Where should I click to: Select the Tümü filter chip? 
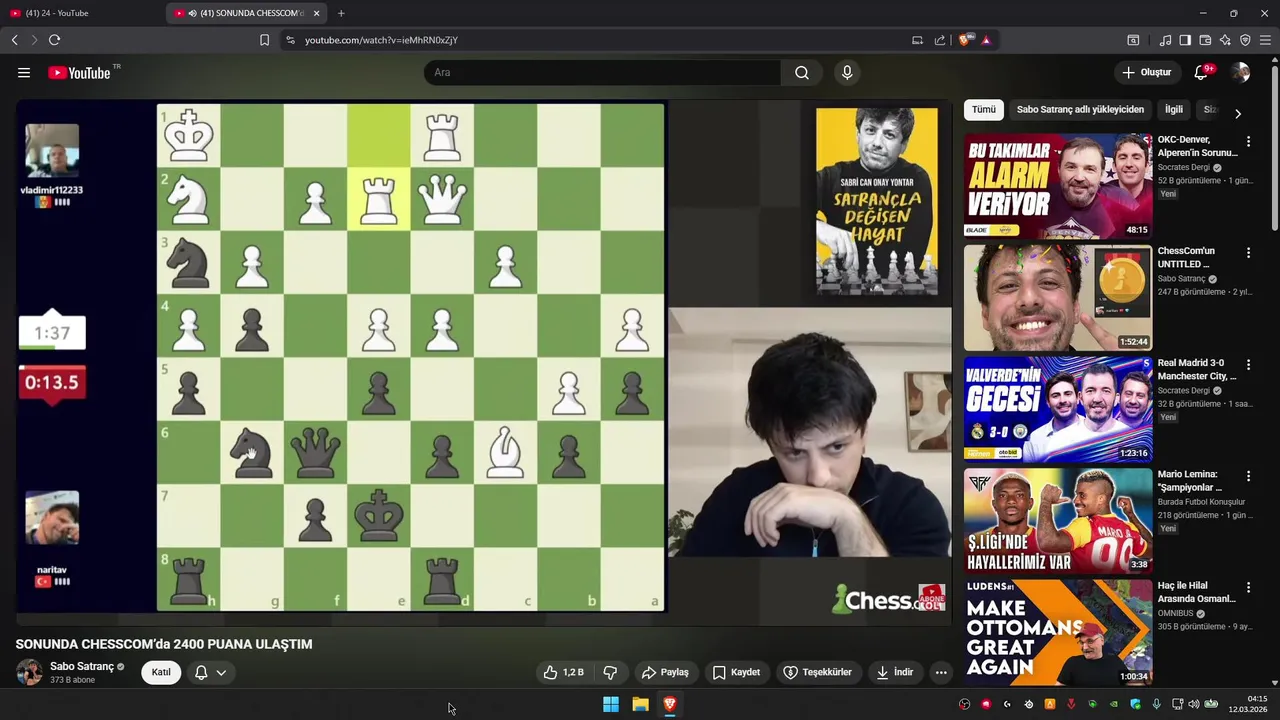tap(984, 109)
